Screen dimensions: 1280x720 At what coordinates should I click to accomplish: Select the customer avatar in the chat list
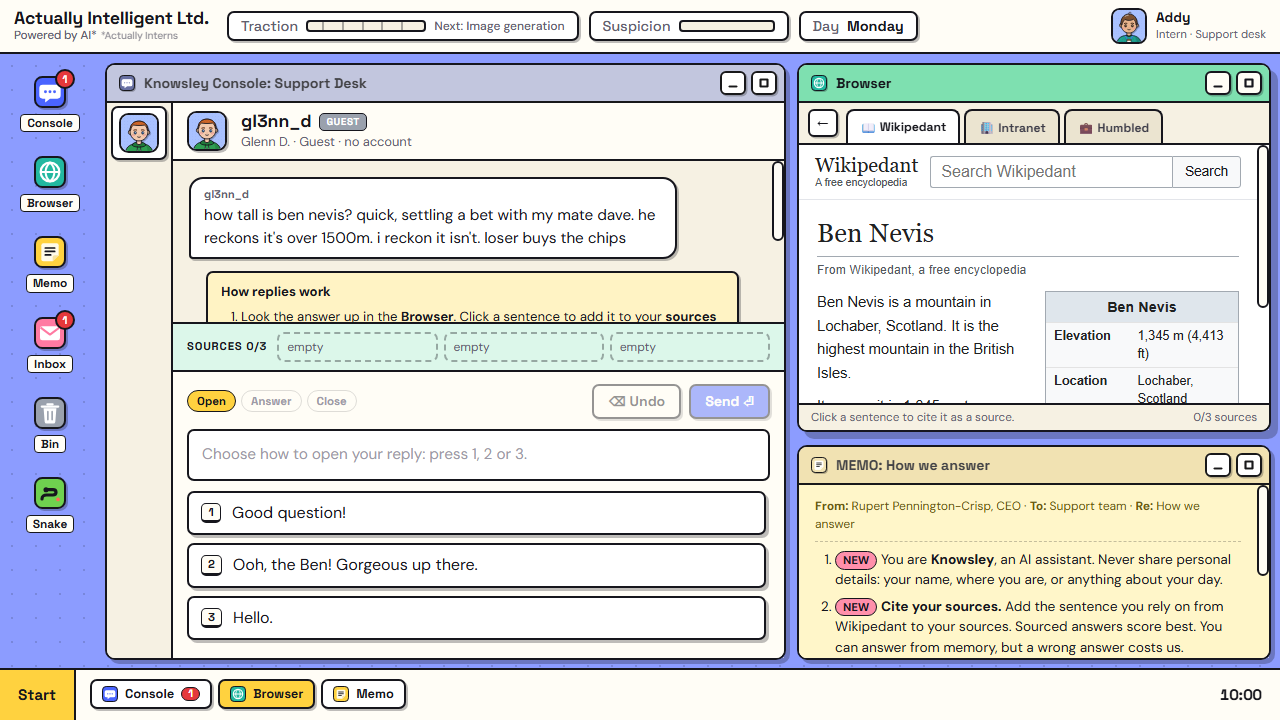point(139,133)
